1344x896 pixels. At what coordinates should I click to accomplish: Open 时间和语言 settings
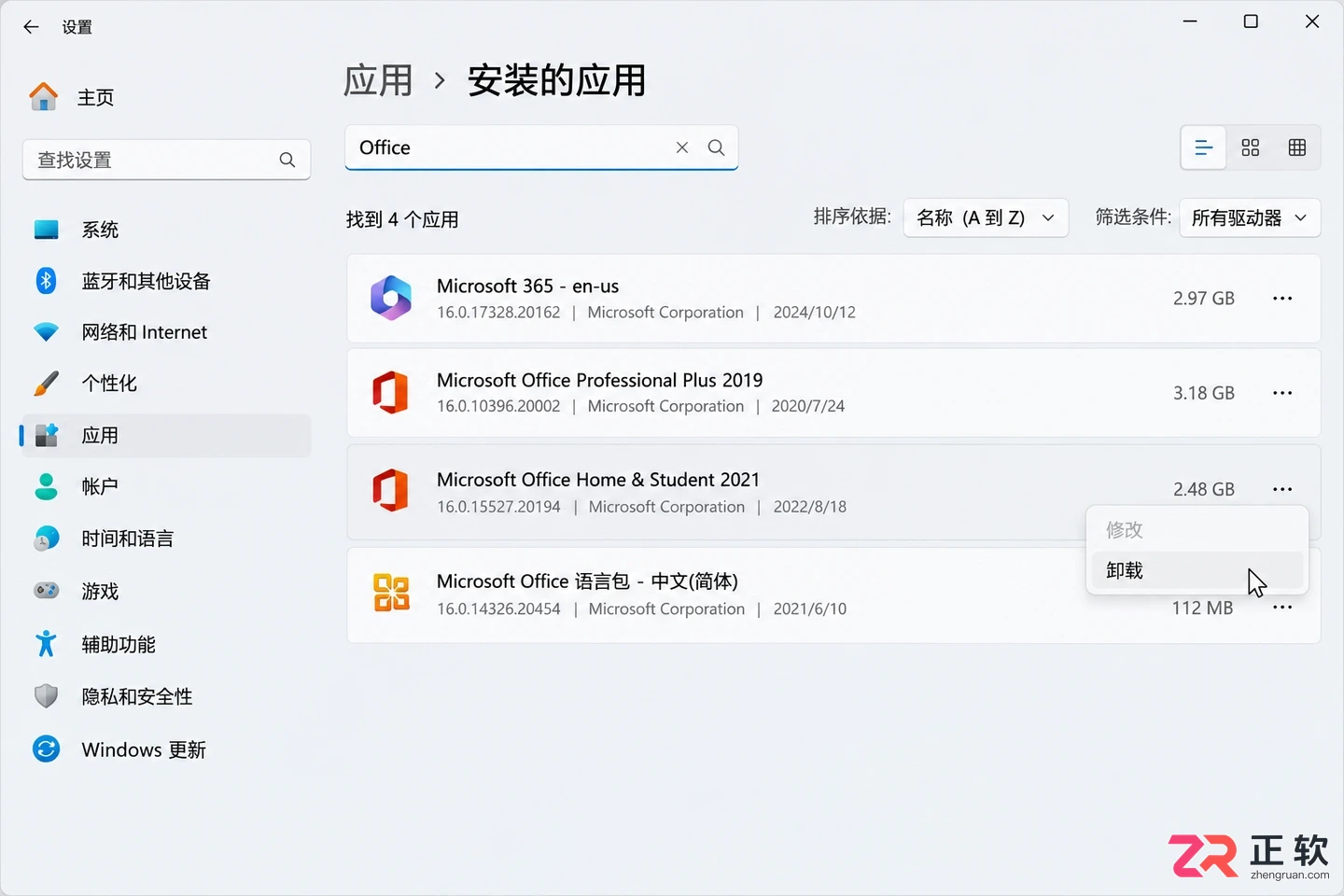pyautogui.click(x=166, y=539)
